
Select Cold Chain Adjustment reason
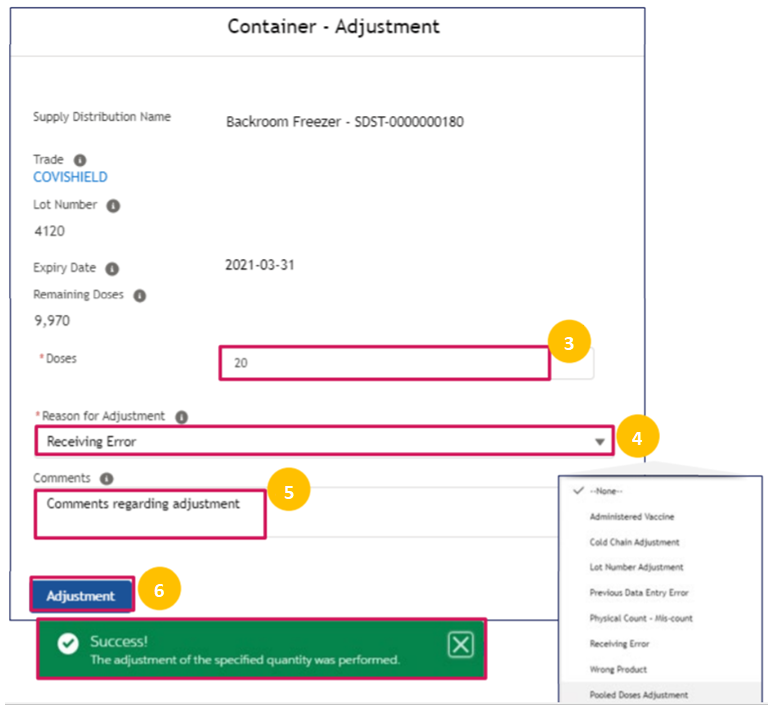[x=634, y=542]
